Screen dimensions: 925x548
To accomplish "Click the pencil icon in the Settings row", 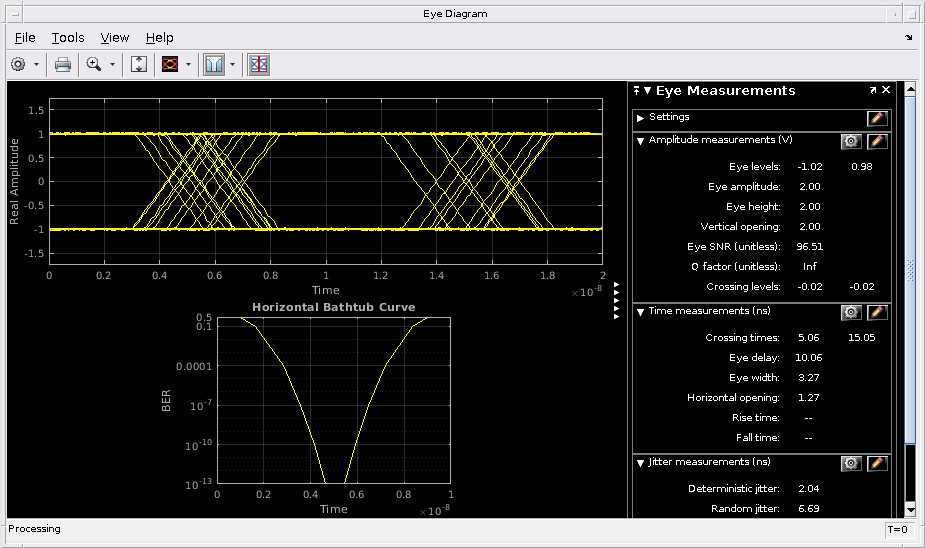I will [x=877, y=117].
